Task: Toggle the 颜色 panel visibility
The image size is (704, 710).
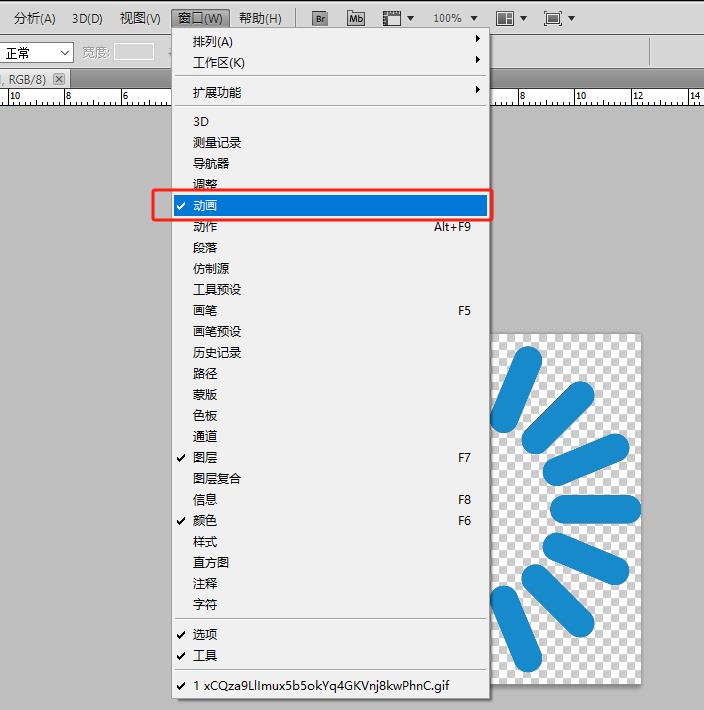Action: pyautogui.click(x=330, y=520)
